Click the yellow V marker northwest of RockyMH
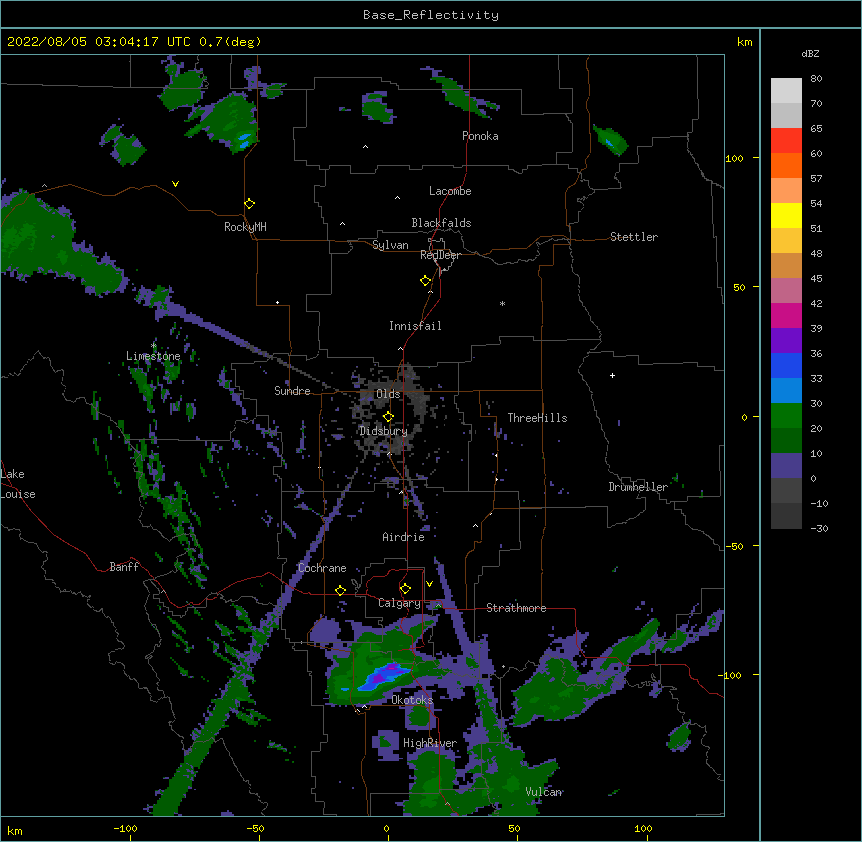The height and width of the screenshot is (842, 862). click(175, 184)
